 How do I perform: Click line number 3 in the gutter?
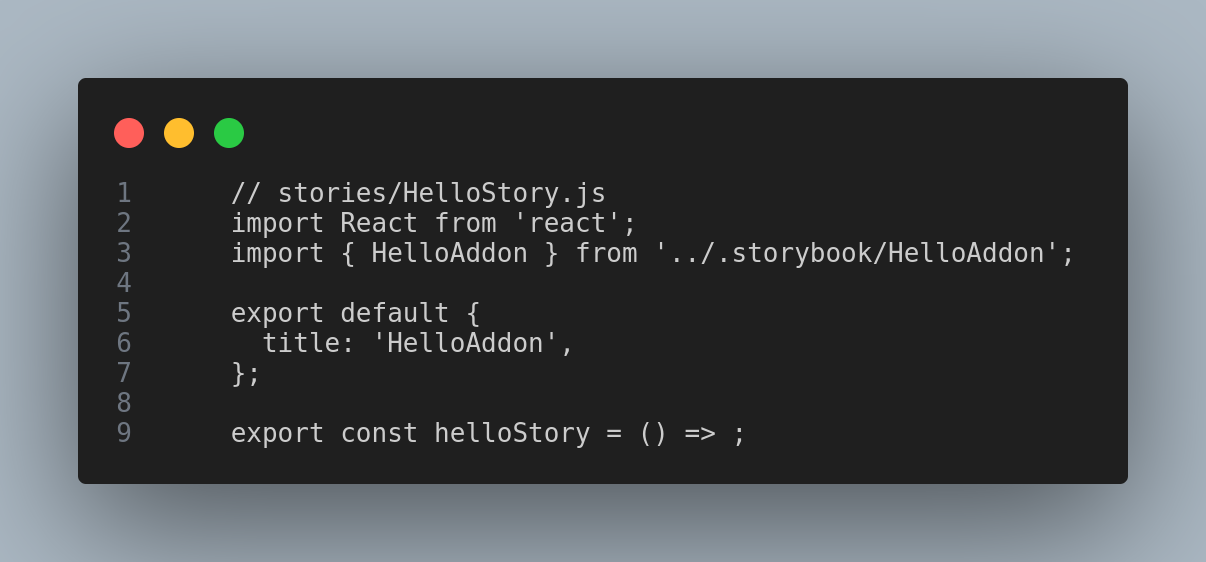124,253
